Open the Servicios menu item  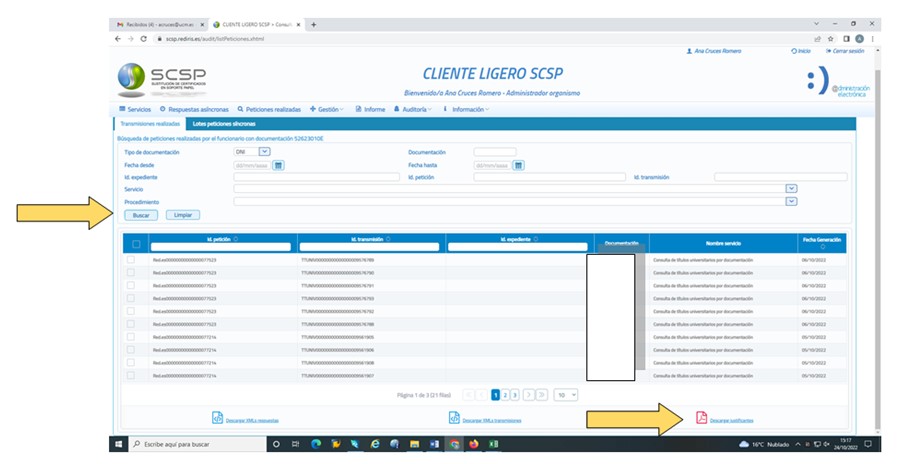pyautogui.click(x=135, y=109)
